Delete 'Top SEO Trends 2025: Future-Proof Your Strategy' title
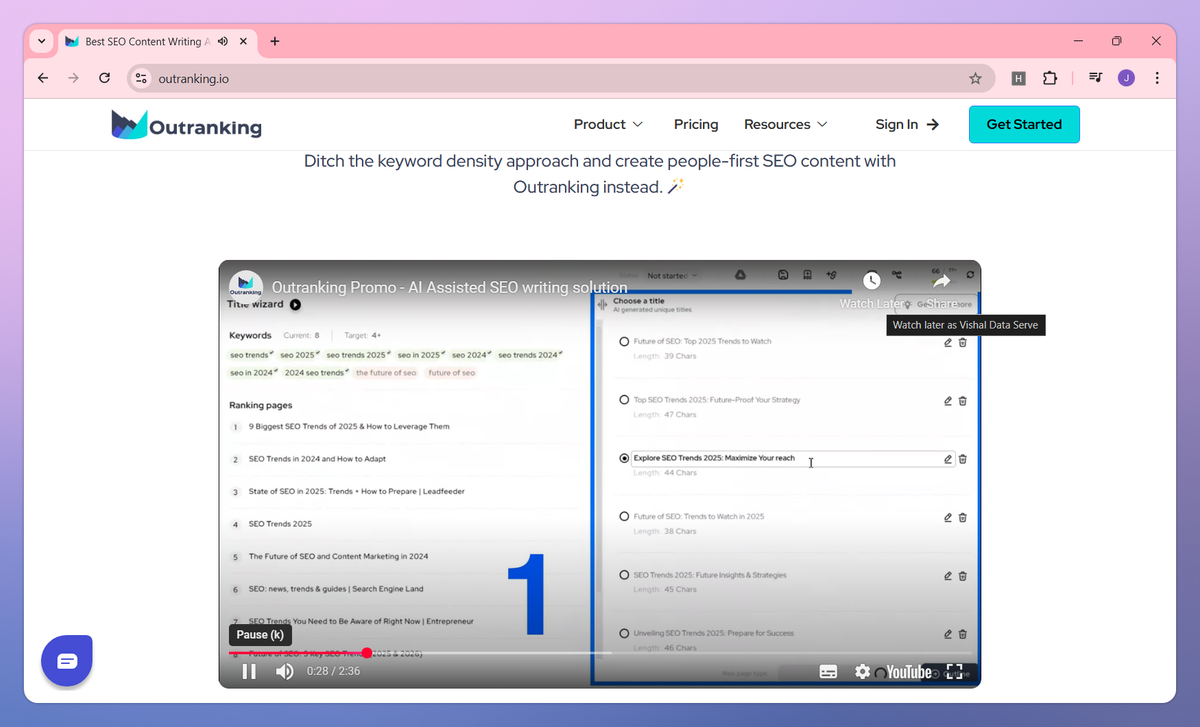The height and width of the screenshot is (727, 1200). [x=962, y=401]
